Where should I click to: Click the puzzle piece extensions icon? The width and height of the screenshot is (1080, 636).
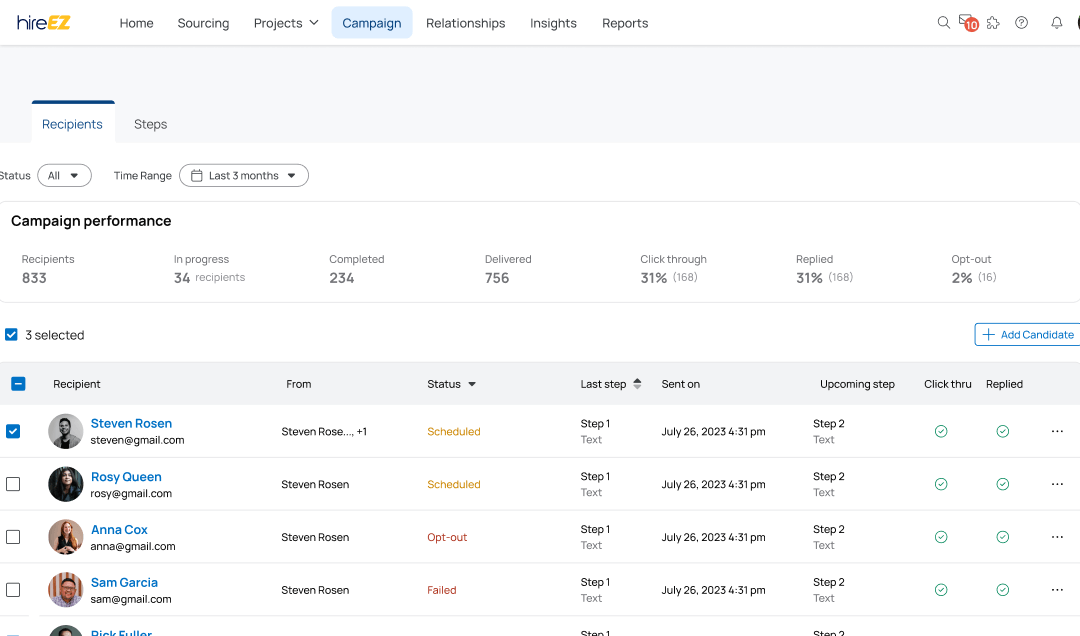point(993,23)
